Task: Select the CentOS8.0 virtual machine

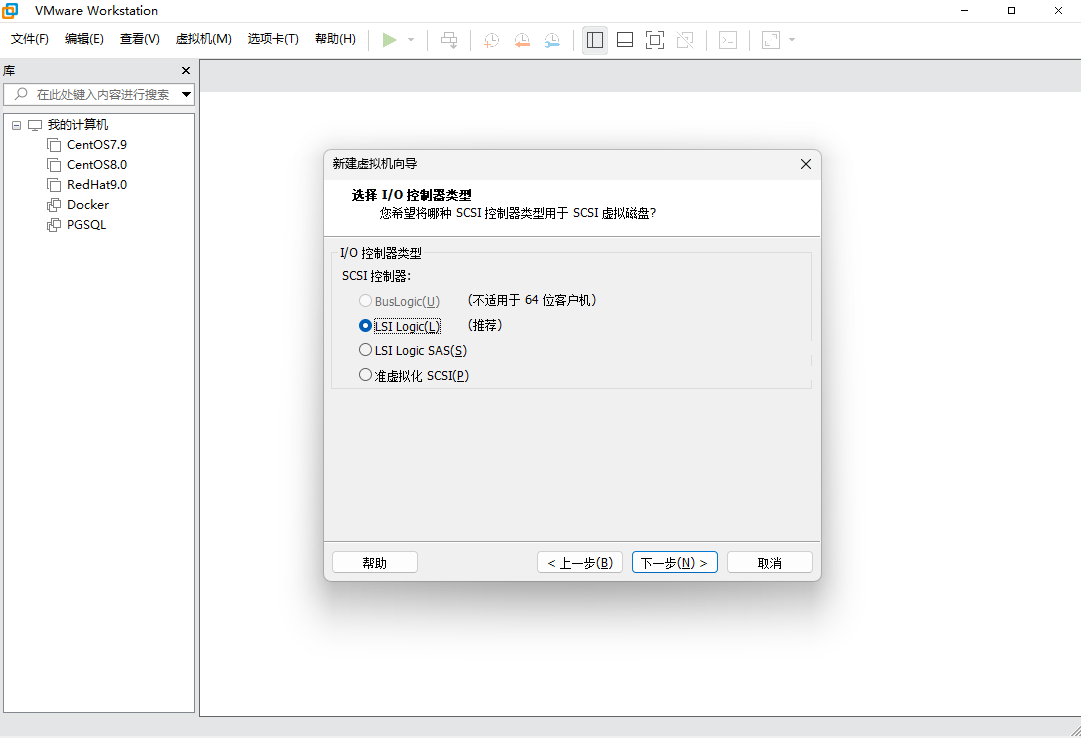Action: tap(97, 165)
